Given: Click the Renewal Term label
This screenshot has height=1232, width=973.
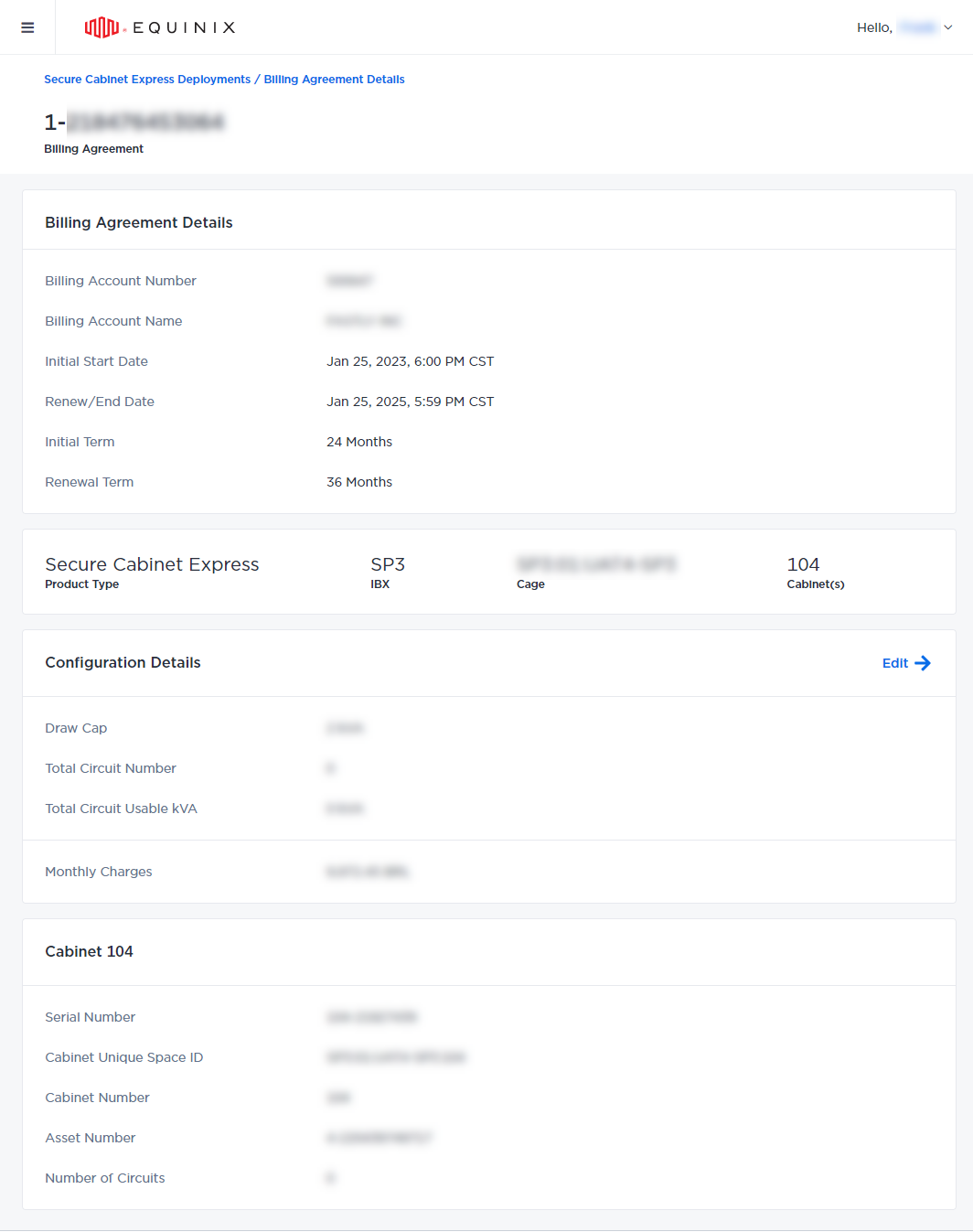Looking at the screenshot, I should 89,482.
